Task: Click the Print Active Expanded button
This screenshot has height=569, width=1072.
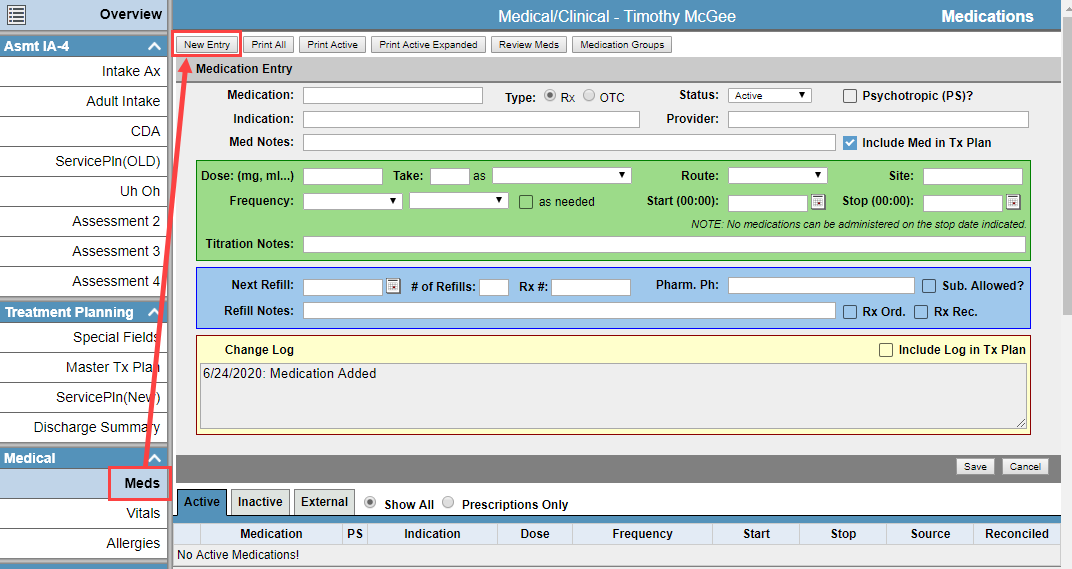Action: coord(428,44)
